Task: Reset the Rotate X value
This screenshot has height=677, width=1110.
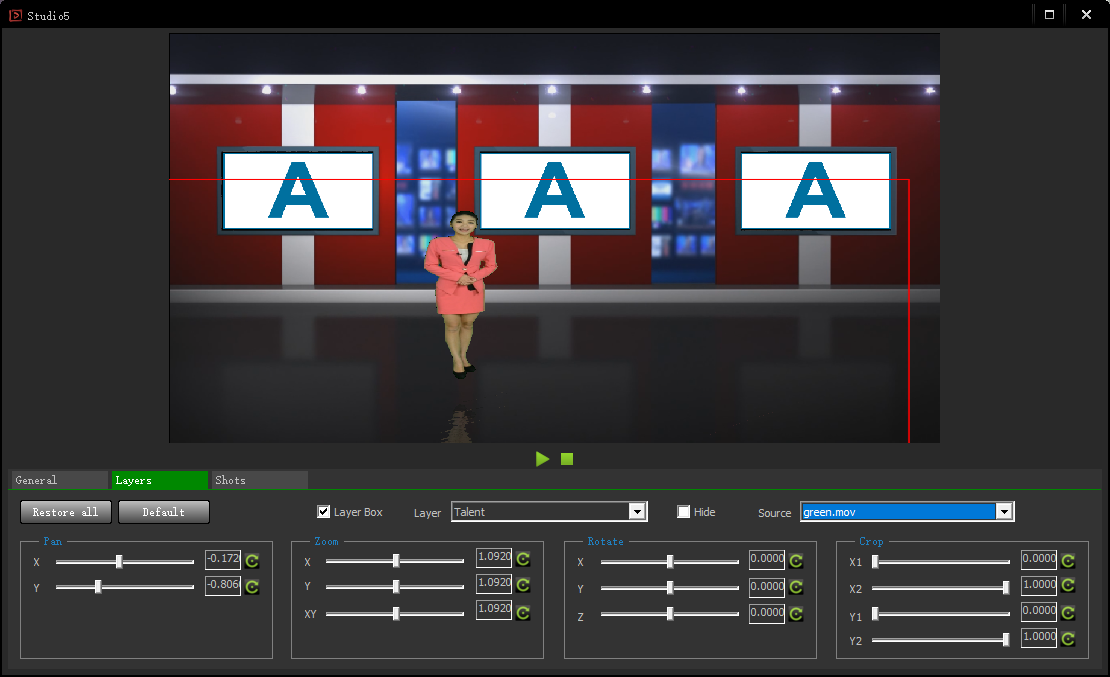Action: pos(796,561)
